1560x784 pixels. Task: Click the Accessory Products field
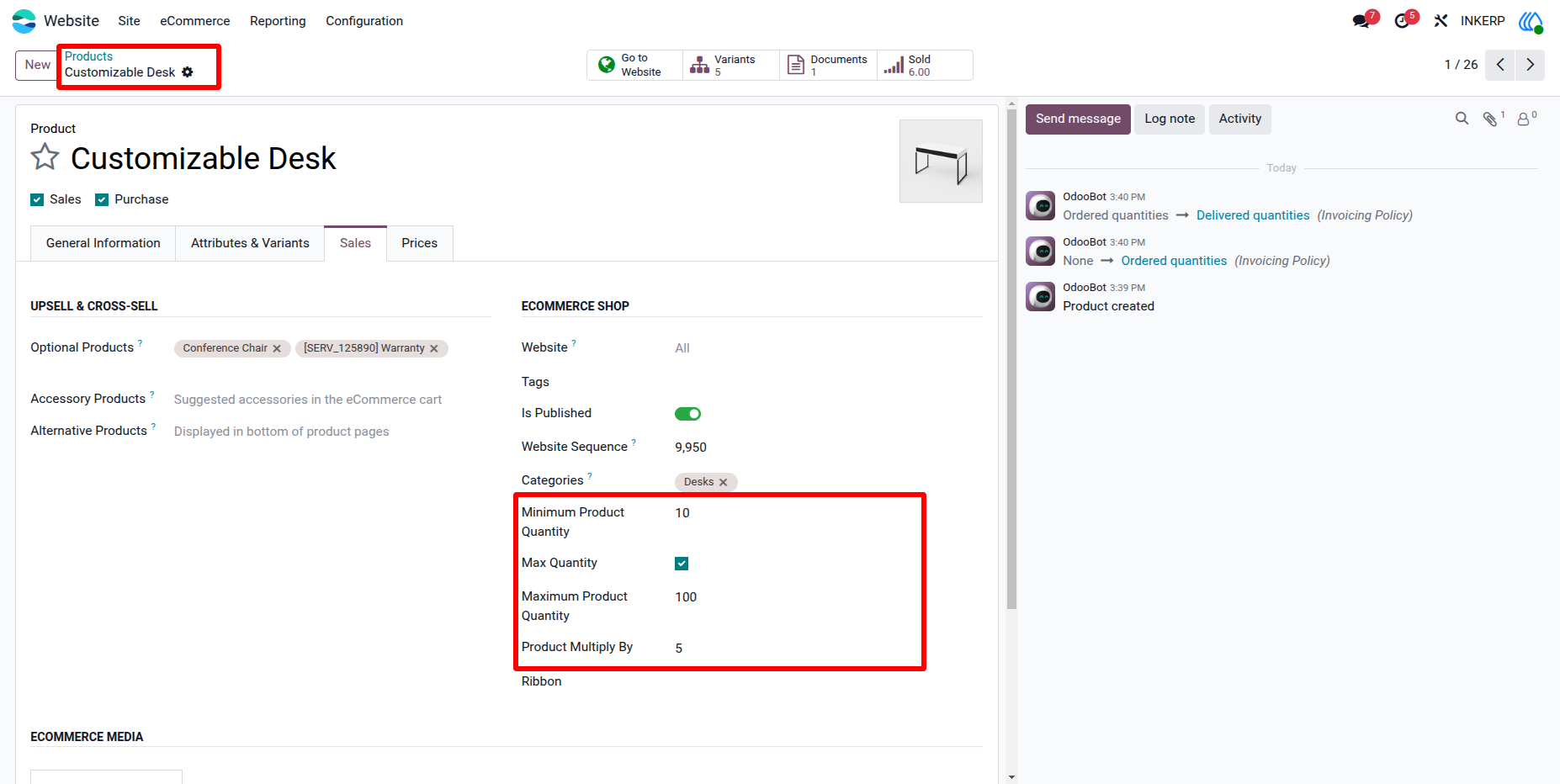332,400
